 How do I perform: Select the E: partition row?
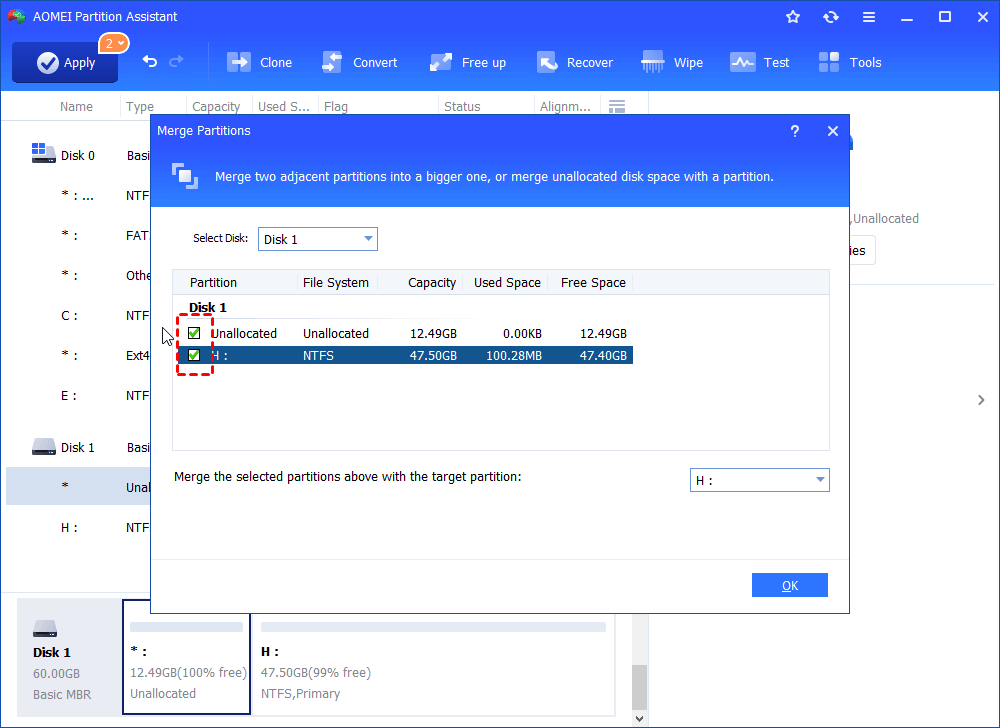pyautogui.click(x=78, y=395)
